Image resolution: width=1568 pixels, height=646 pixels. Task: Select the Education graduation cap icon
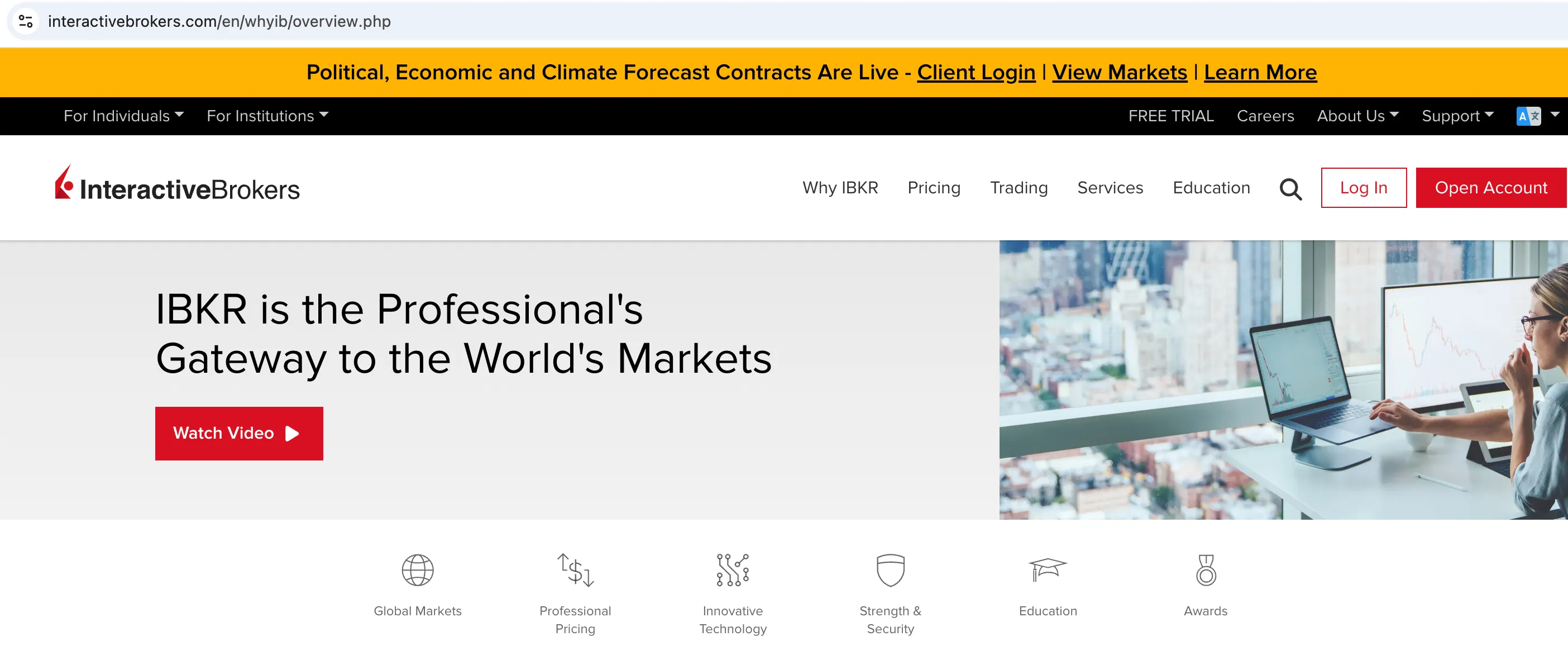(x=1048, y=569)
